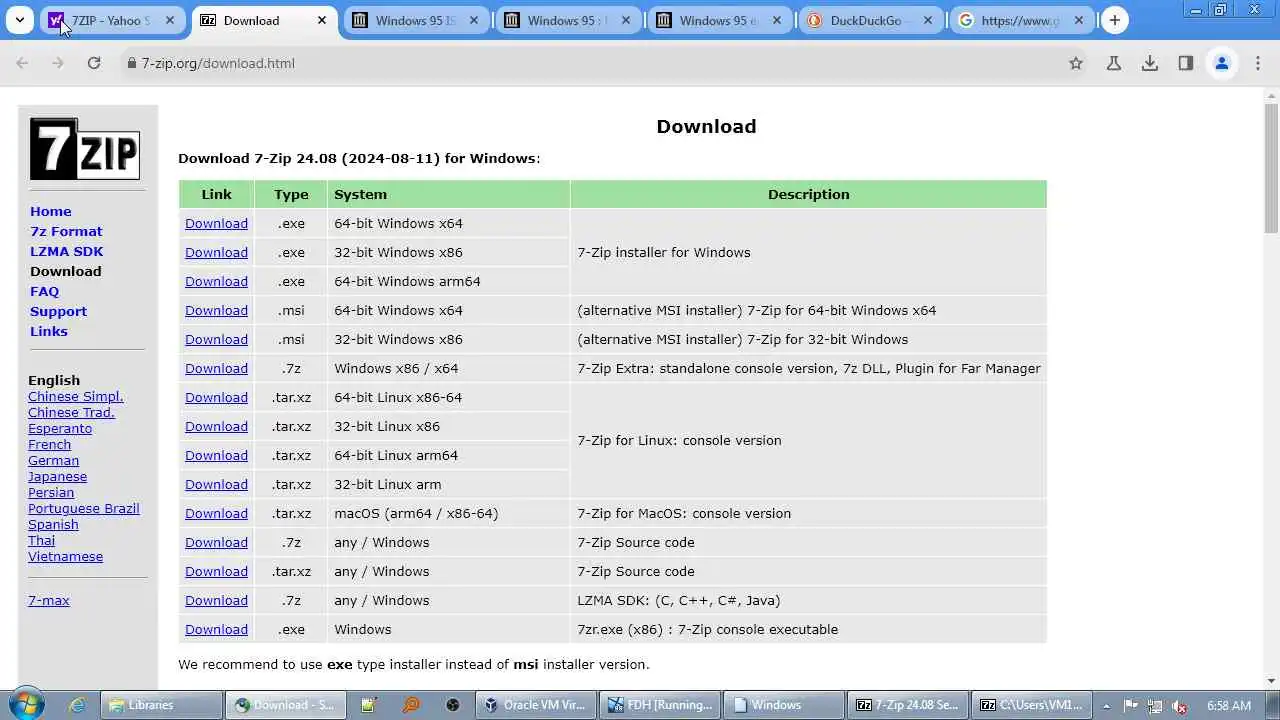Click the page vertical scrollbar thumb

coord(1271,168)
